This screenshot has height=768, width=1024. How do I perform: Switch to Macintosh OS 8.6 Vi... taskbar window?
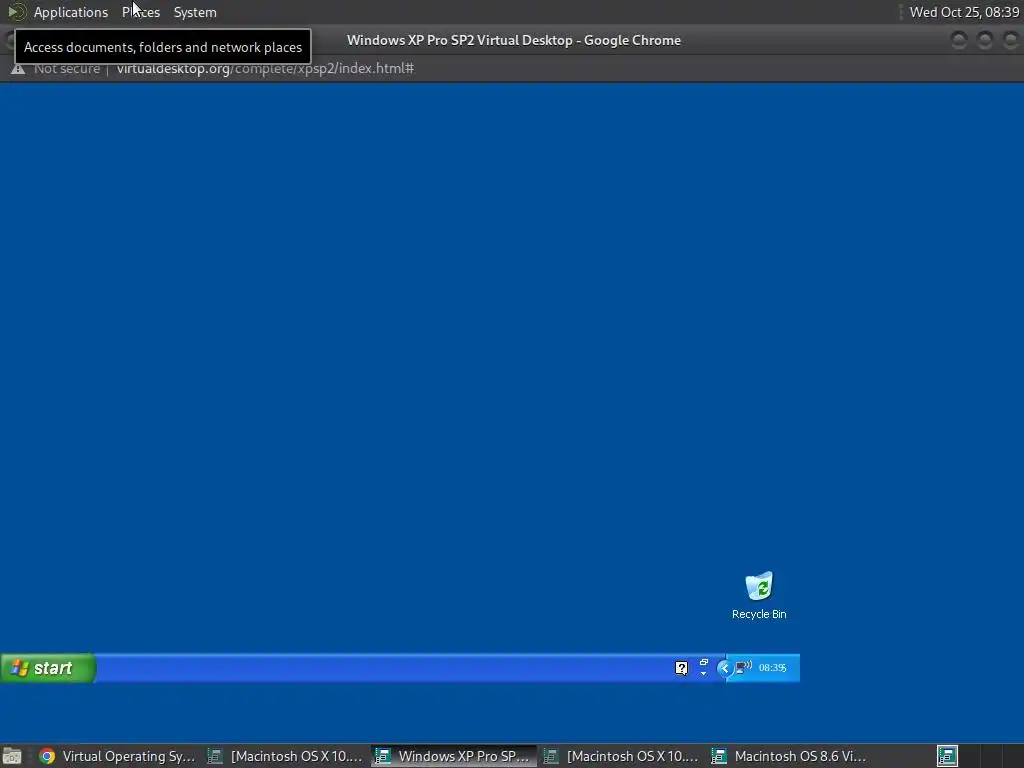point(789,756)
